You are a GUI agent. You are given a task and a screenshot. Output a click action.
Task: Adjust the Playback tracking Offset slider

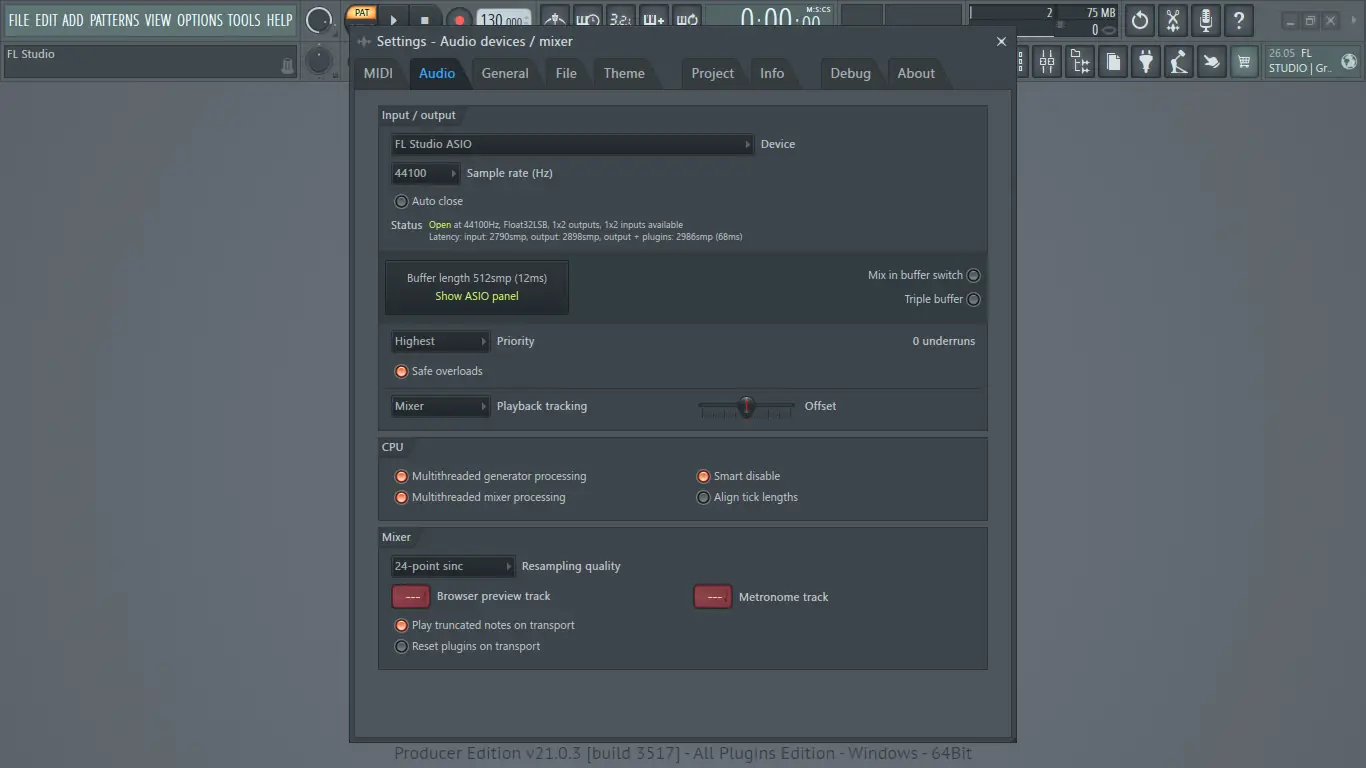[746, 407]
